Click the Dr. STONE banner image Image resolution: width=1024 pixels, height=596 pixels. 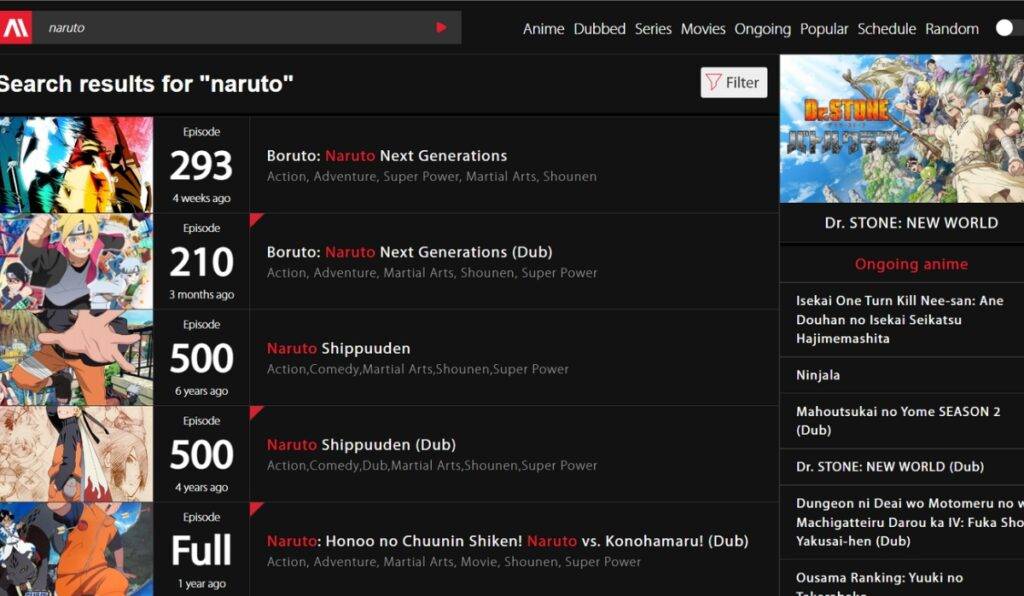click(x=902, y=129)
